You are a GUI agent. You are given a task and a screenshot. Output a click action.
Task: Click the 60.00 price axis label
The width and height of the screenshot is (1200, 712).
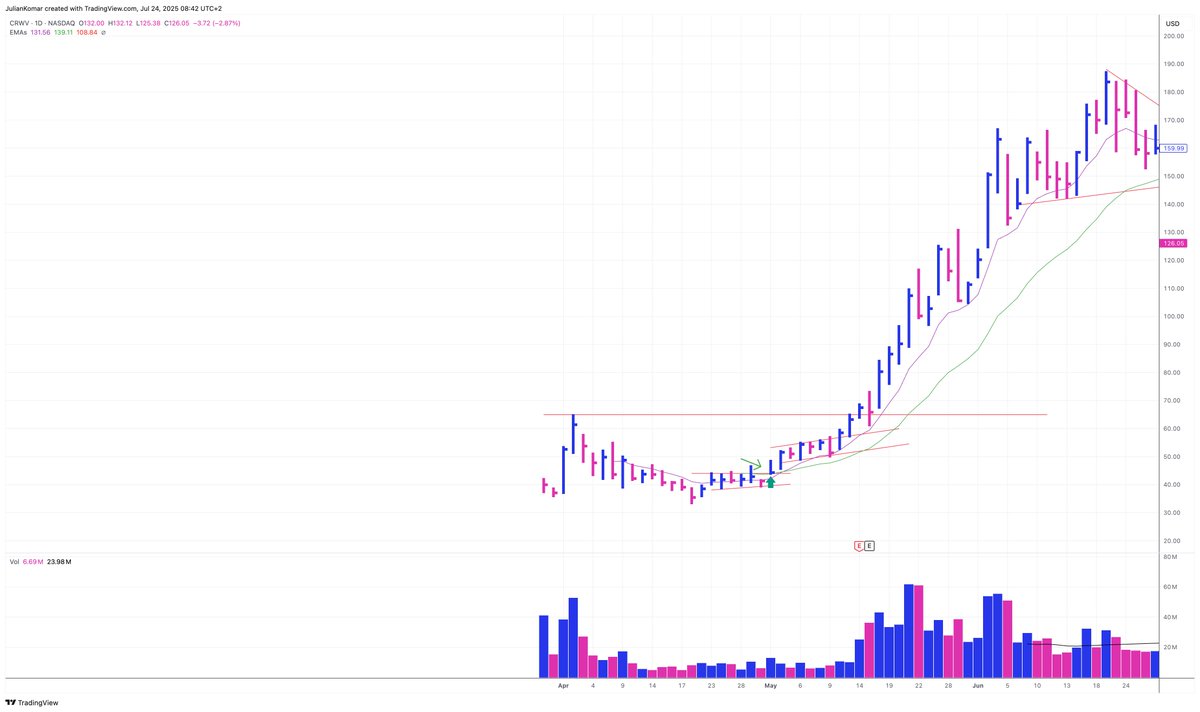pyautogui.click(x=1173, y=428)
